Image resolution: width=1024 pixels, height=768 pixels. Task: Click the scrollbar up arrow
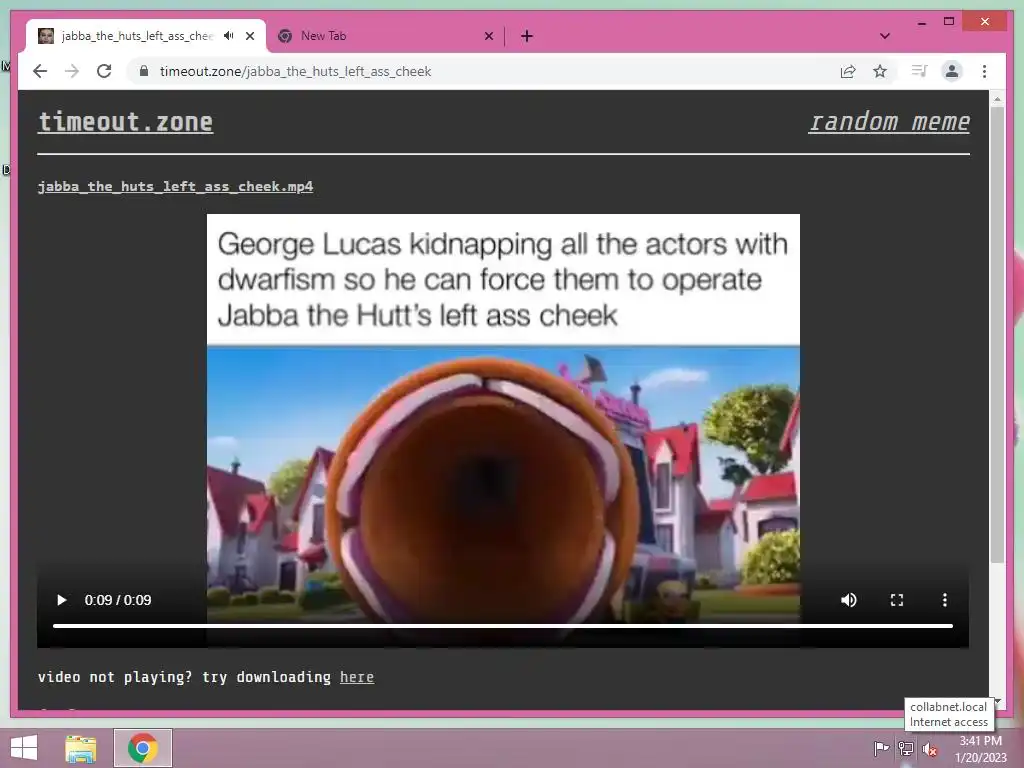997,99
